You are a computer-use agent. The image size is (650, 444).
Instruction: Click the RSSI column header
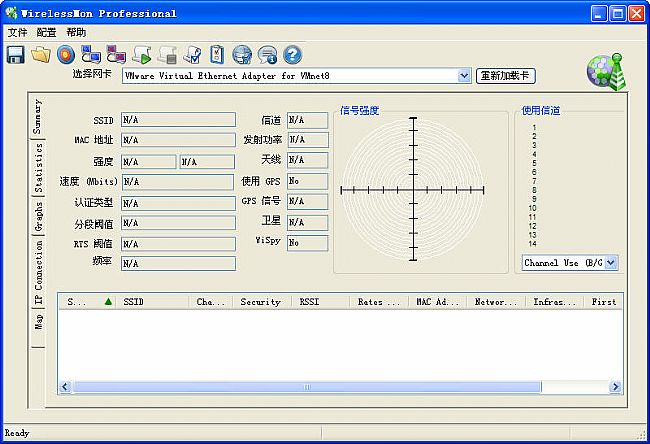pos(320,302)
